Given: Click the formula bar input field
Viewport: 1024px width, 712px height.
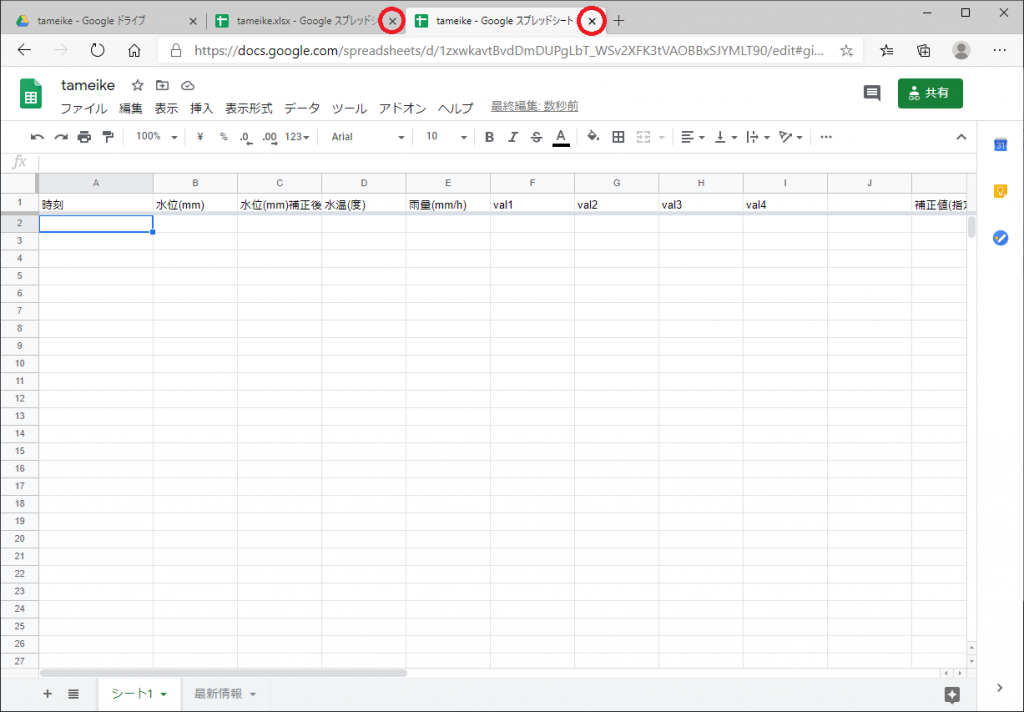Looking at the screenshot, I should tap(500, 162).
